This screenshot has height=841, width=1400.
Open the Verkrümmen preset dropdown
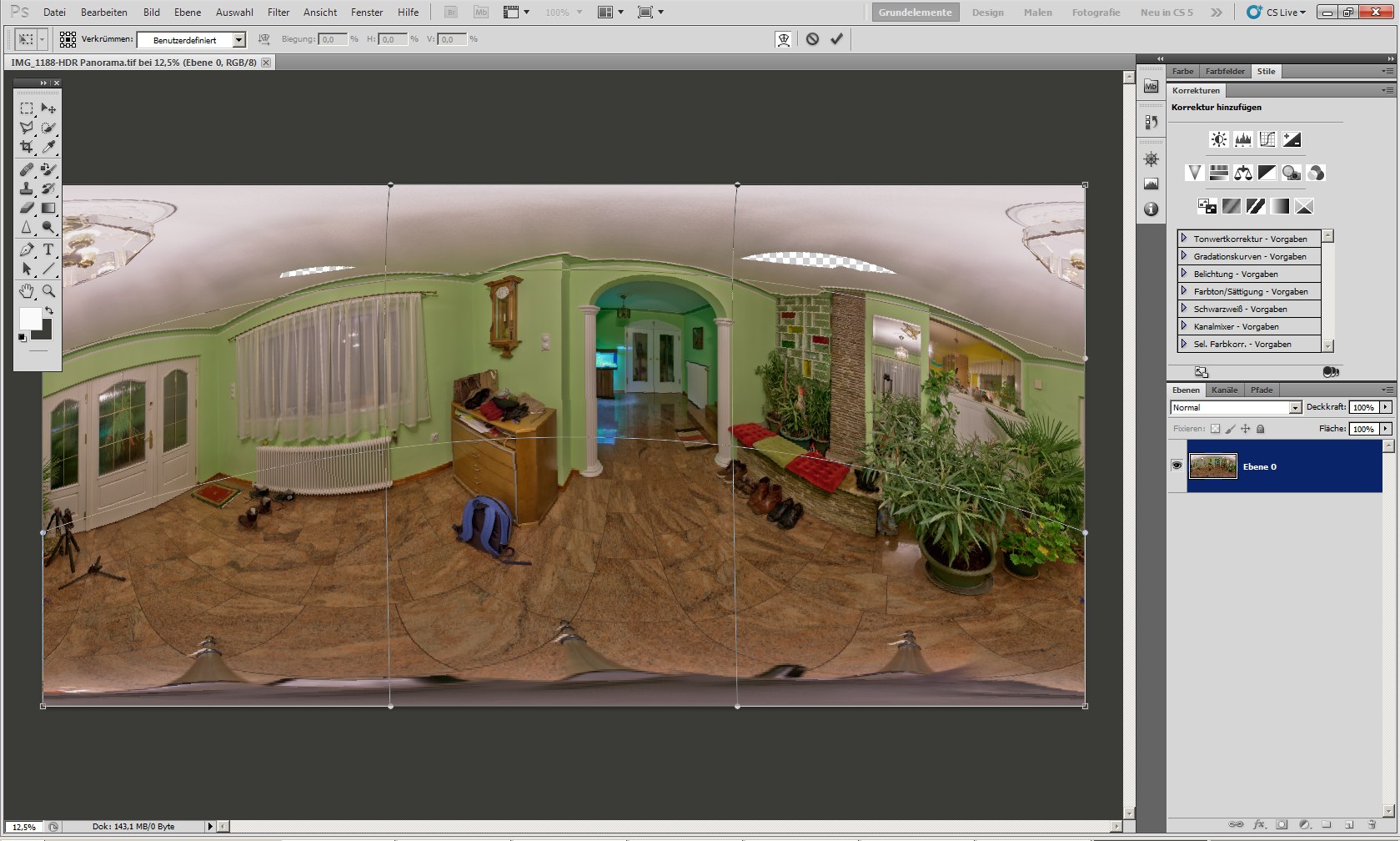239,40
